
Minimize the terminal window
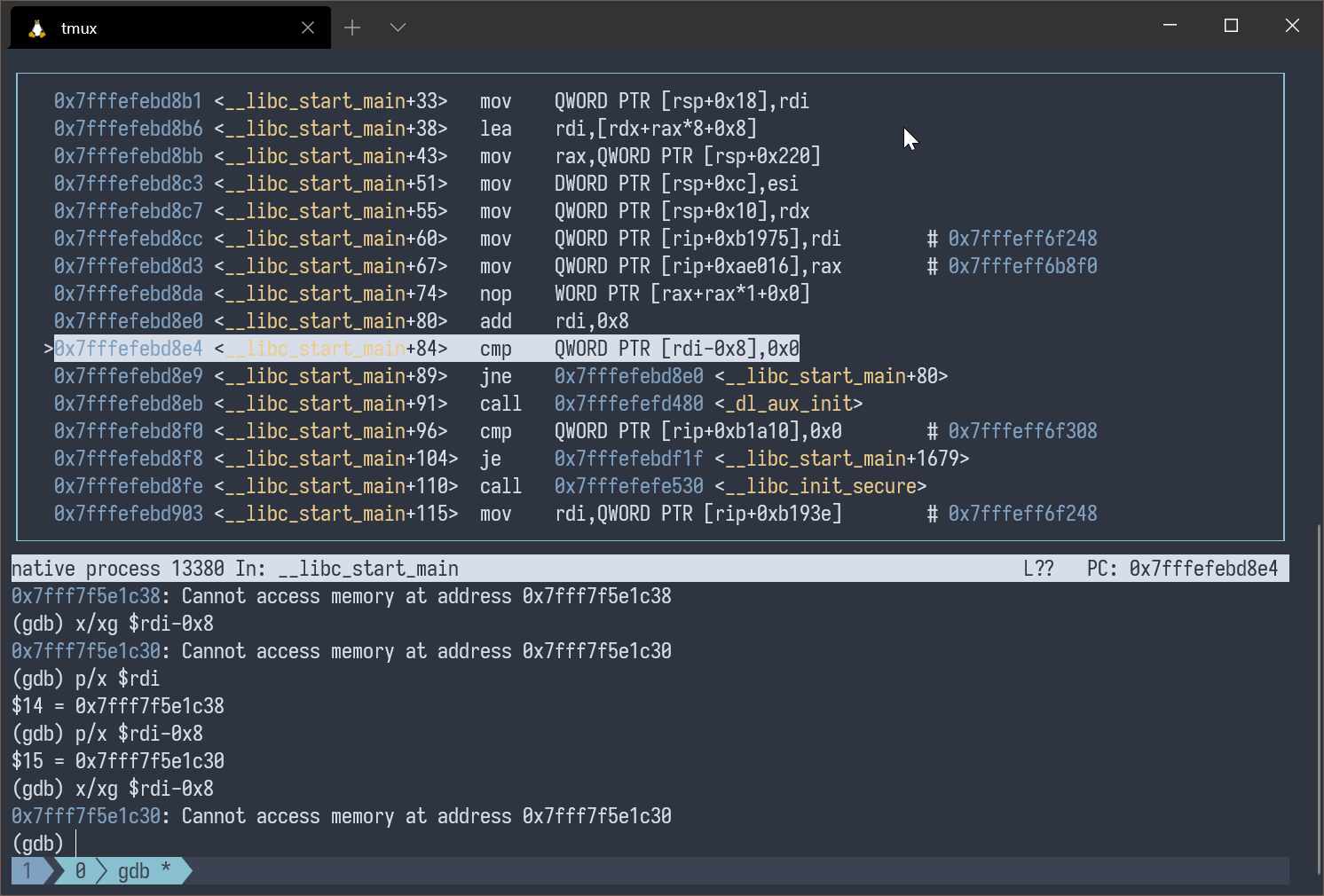pyautogui.click(x=1170, y=26)
